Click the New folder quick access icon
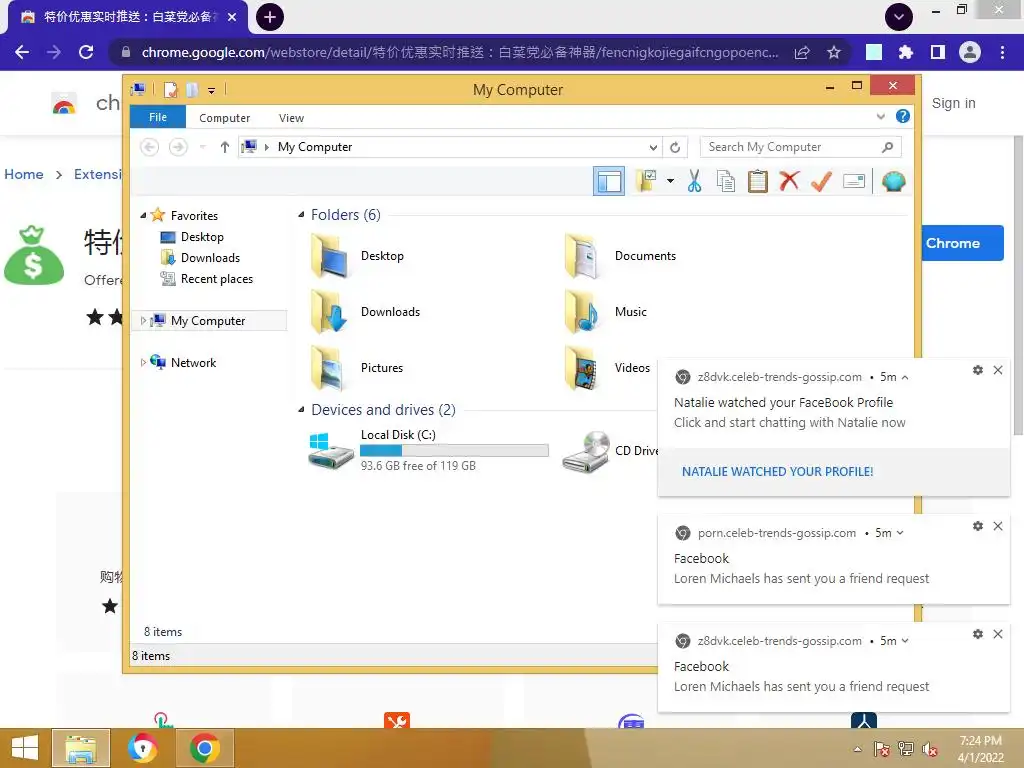The image size is (1024, 768). coord(191,89)
